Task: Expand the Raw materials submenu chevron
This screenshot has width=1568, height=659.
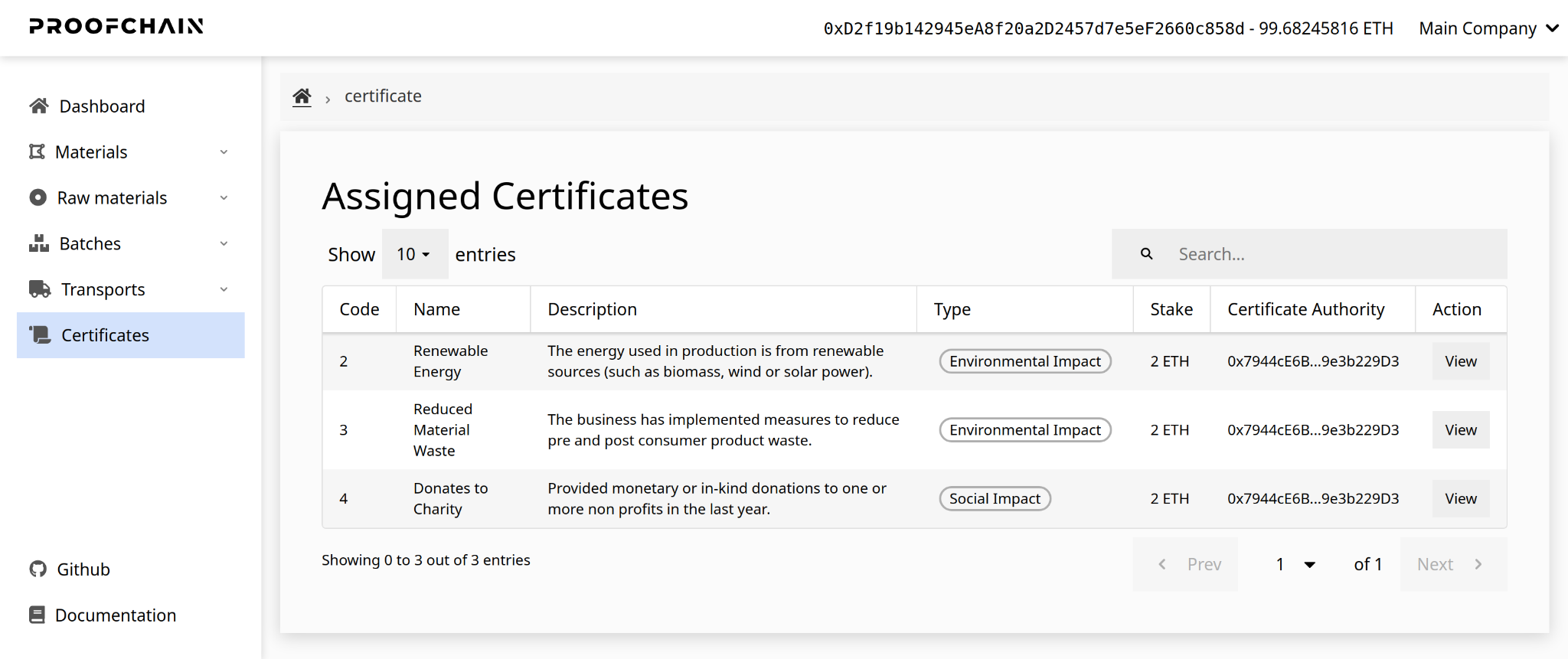Action: [x=224, y=198]
